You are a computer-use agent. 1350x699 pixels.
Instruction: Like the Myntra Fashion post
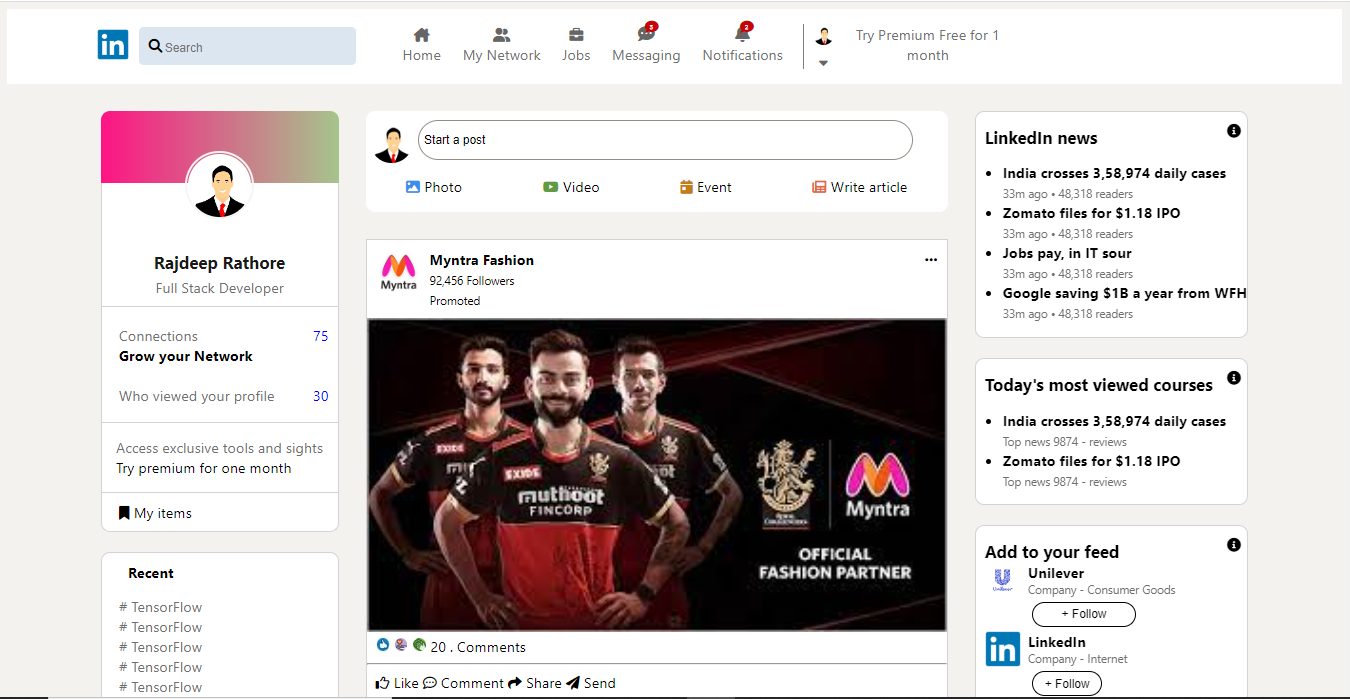point(397,683)
